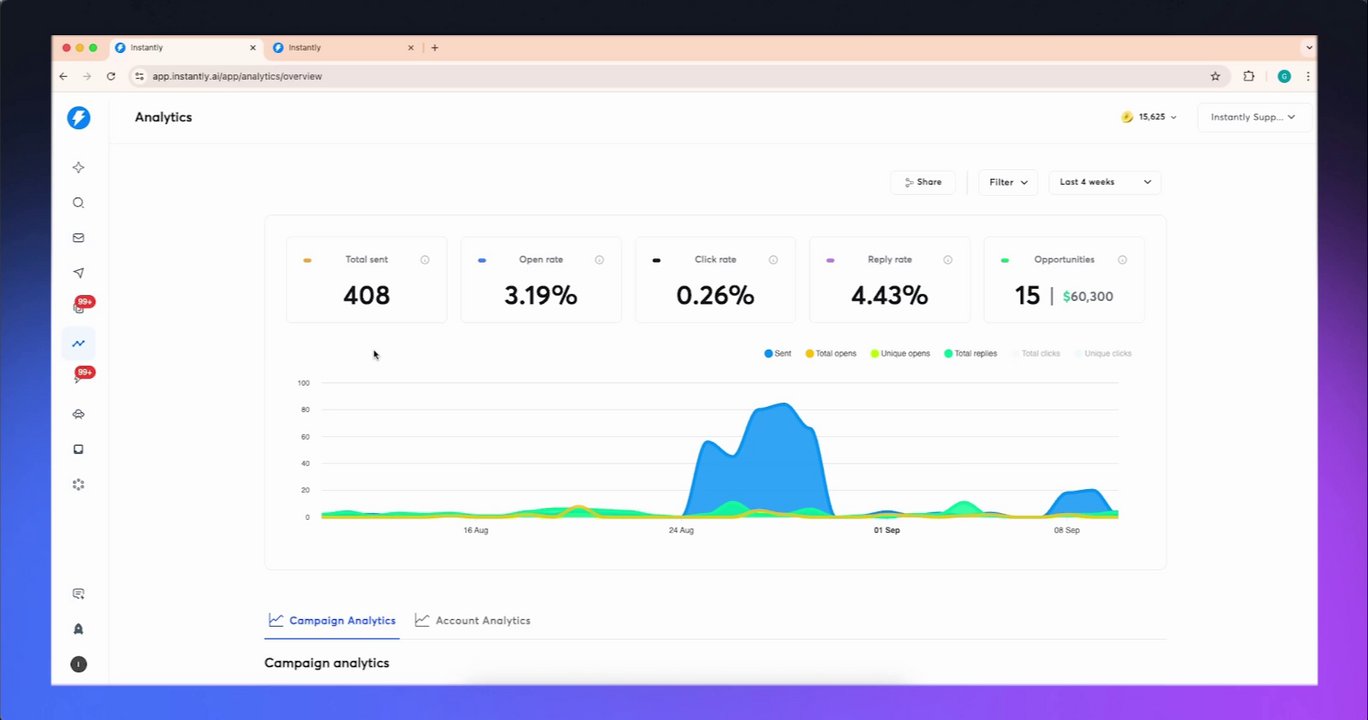This screenshot has width=1368, height=720.
Task: Click the sparkle copilot icon in sidebar
Action: pos(78,168)
